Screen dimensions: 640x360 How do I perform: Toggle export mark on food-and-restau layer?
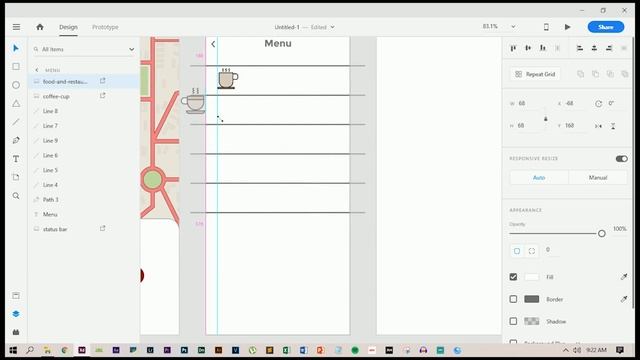pos(103,81)
